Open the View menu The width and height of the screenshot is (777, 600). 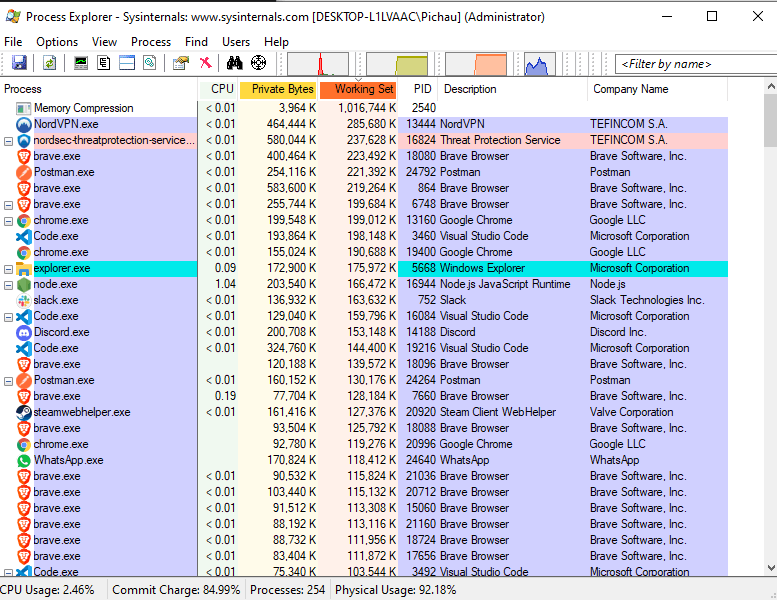(104, 42)
